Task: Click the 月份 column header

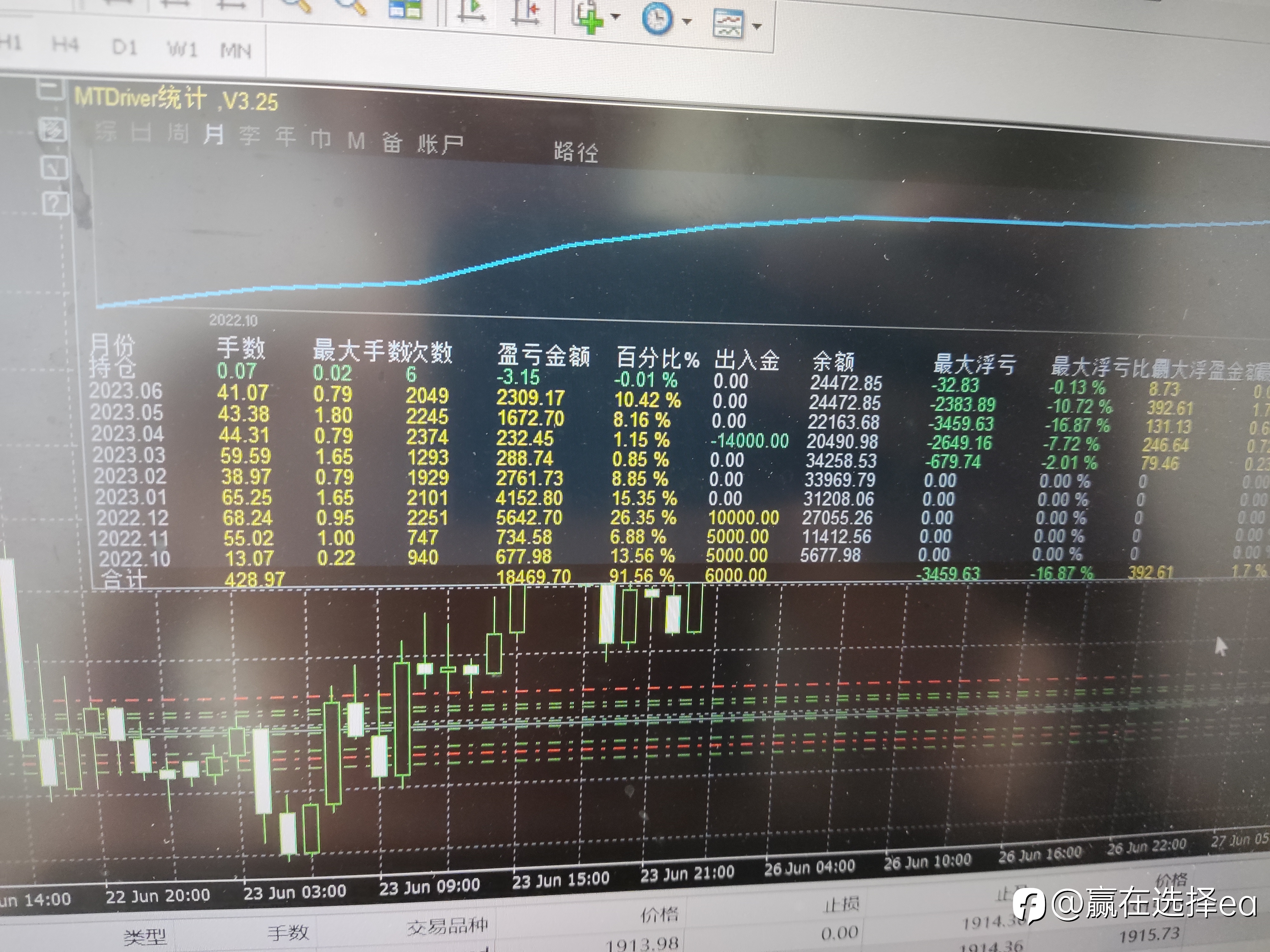Action: coord(112,346)
